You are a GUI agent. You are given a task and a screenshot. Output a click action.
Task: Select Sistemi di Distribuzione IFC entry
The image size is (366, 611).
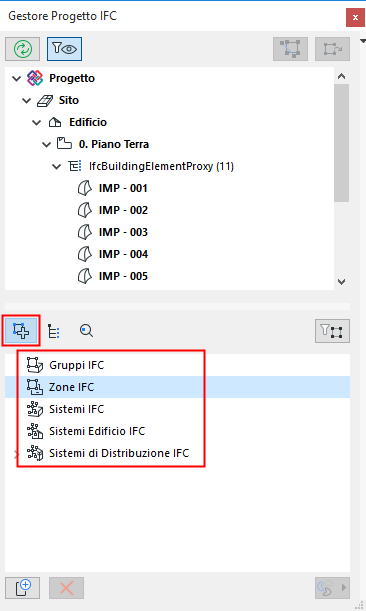coord(119,453)
